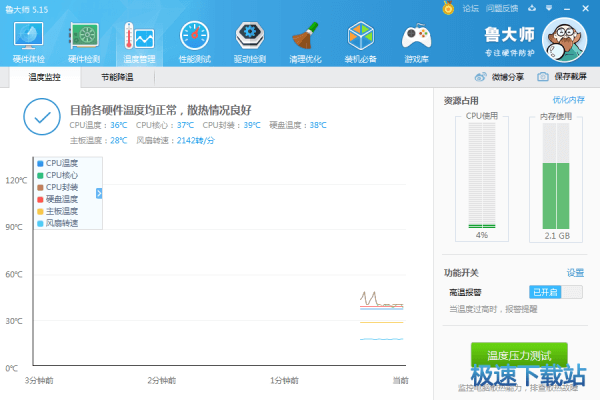Open 问题反馈 feedback link
The width and height of the screenshot is (600, 400).
pos(502,8)
